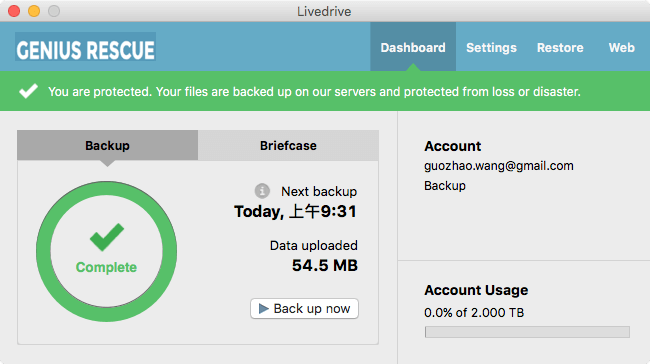The width and height of the screenshot is (650, 364).
Task: Click the Next backup label
Action: [x=319, y=192]
